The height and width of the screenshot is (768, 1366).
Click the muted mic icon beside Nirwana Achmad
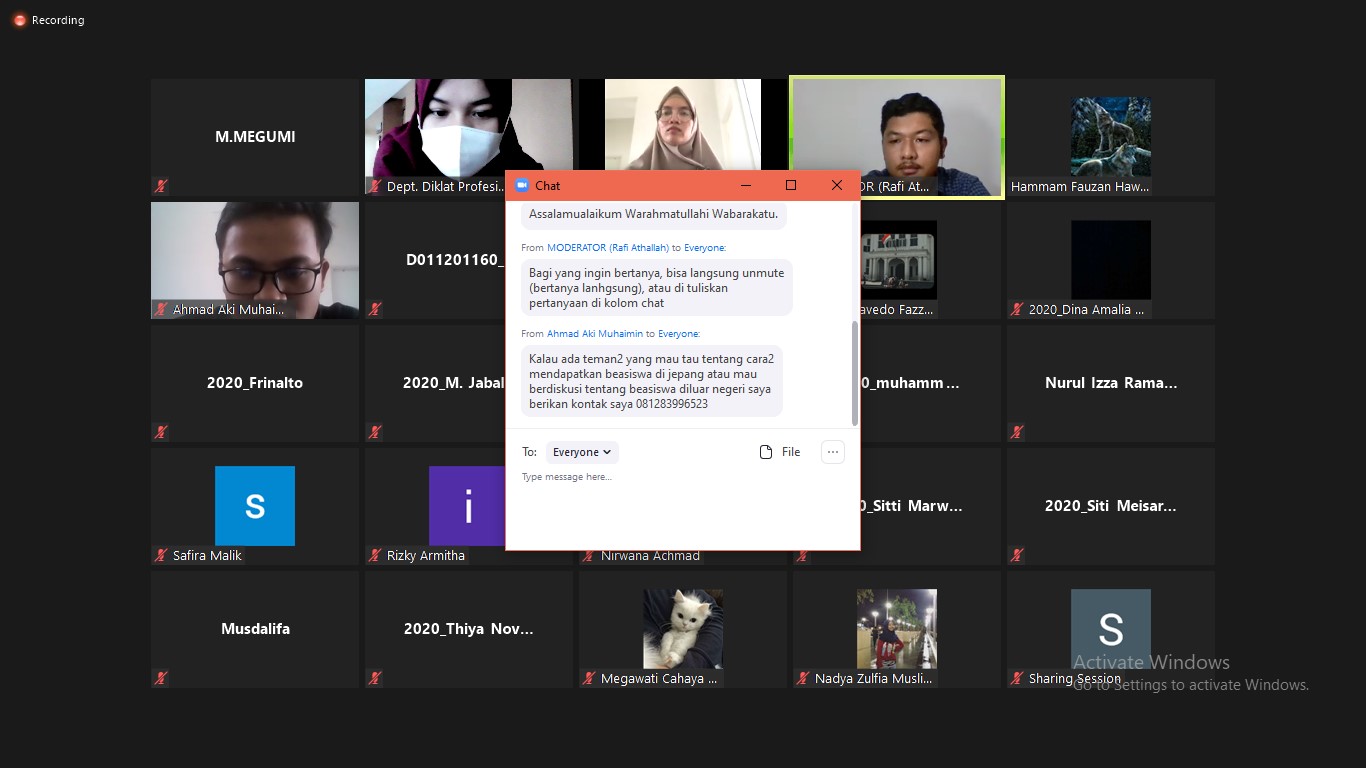point(589,555)
